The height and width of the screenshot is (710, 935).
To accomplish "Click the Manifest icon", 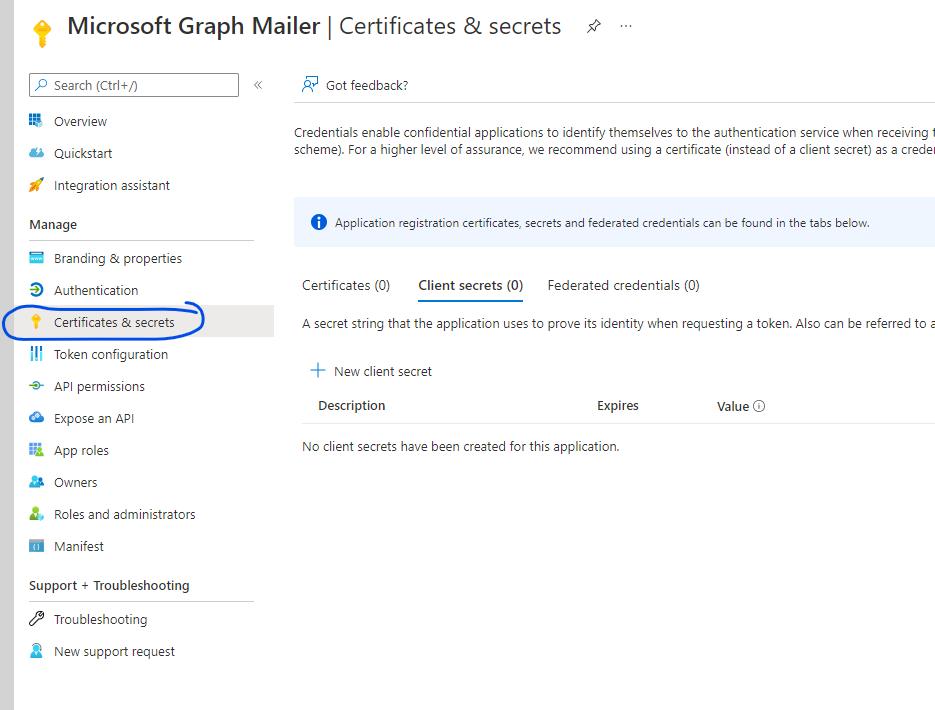I will coord(36,545).
